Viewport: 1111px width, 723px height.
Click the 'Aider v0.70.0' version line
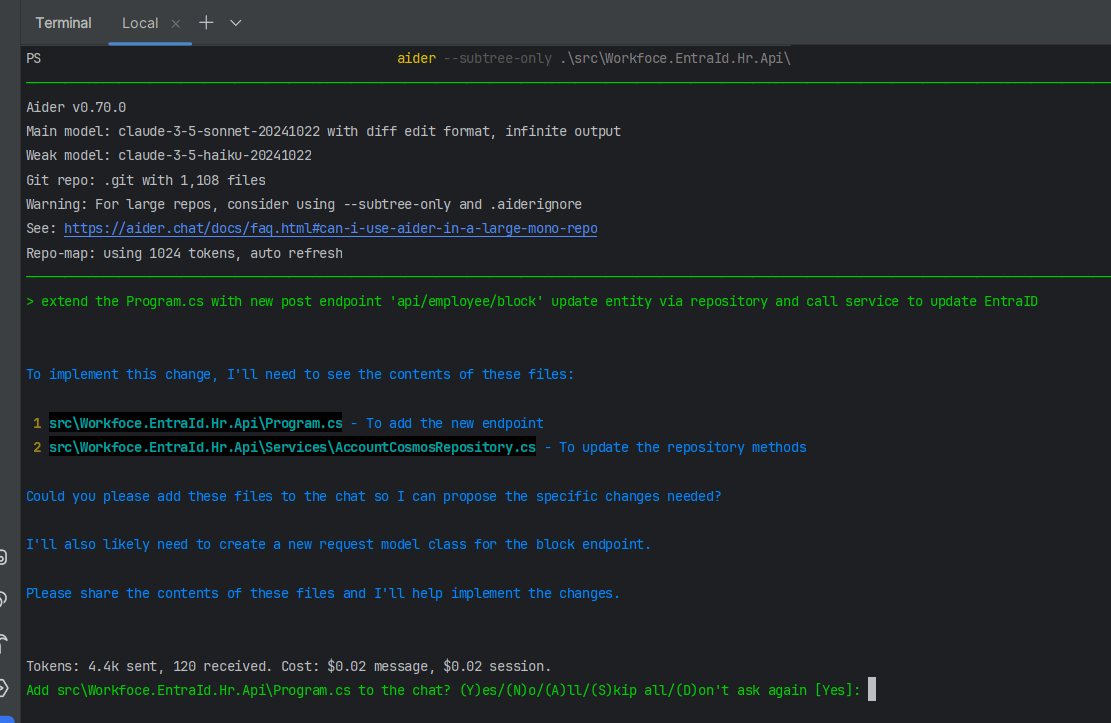point(76,107)
